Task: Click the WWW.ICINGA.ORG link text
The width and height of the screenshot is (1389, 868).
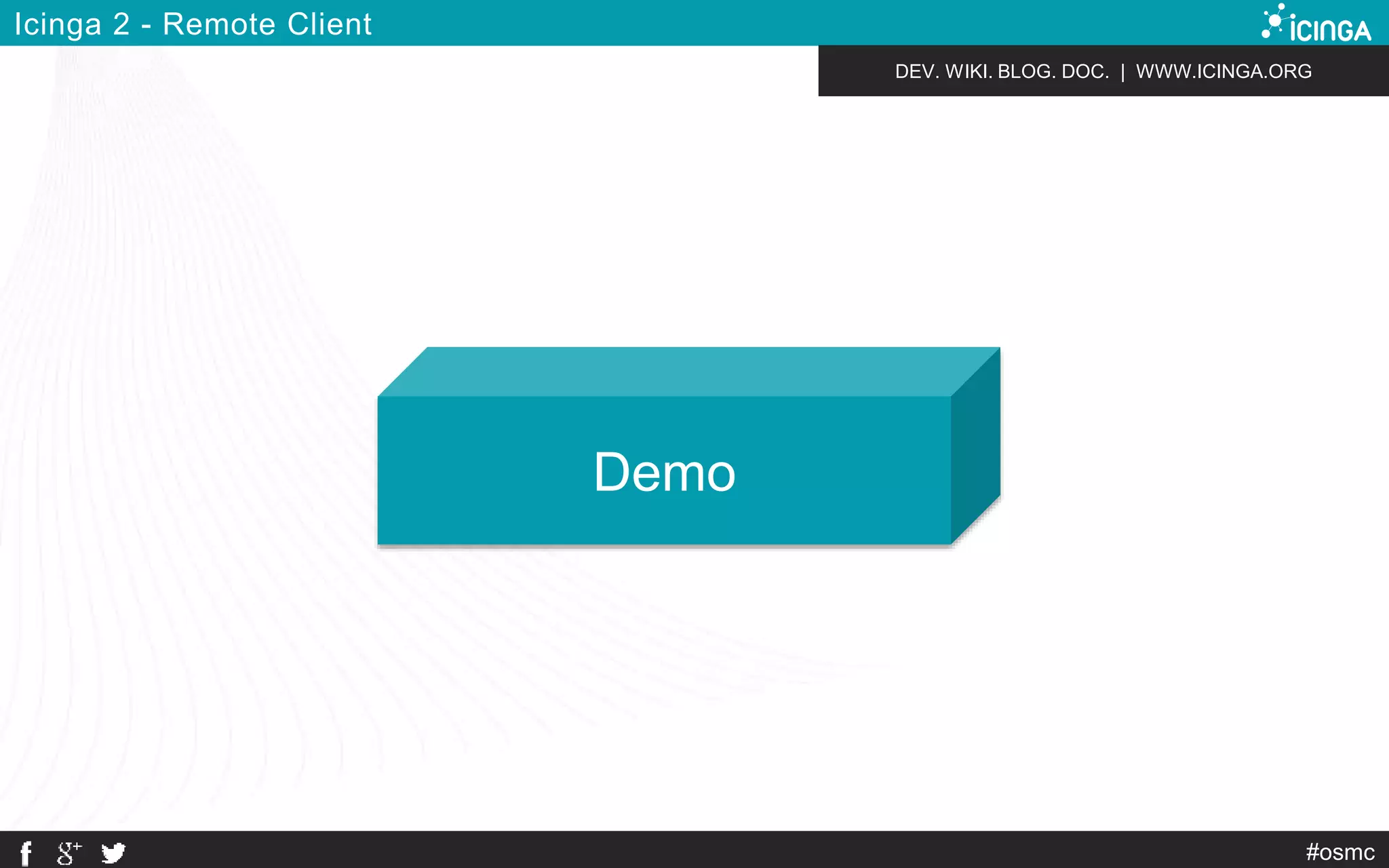Action: pyautogui.click(x=1224, y=71)
